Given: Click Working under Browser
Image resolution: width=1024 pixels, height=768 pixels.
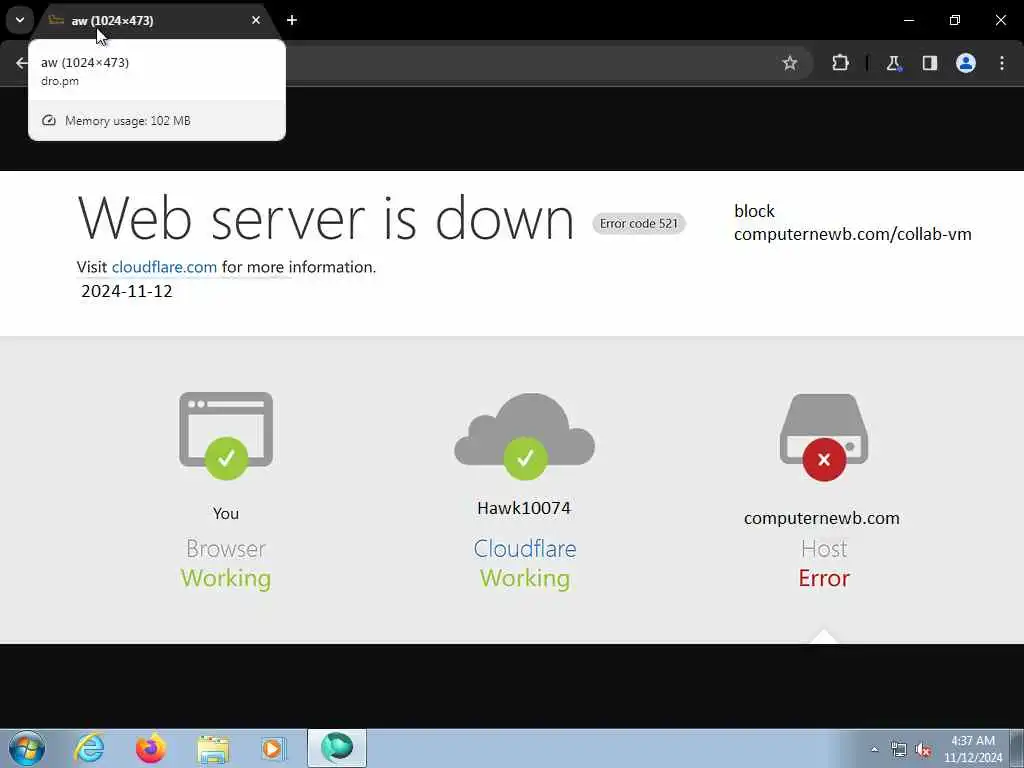Looking at the screenshot, I should coord(226,579).
